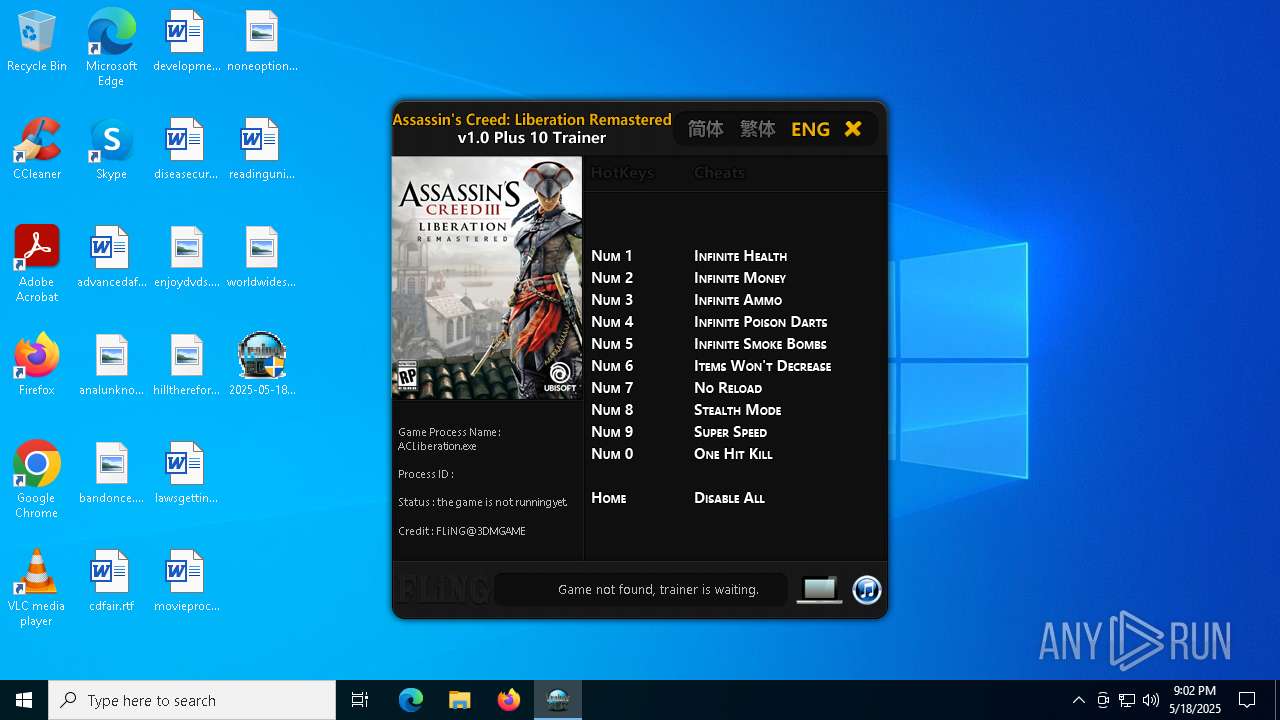Select the bandonce... image file icon
1280x720 pixels.
coord(111,474)
